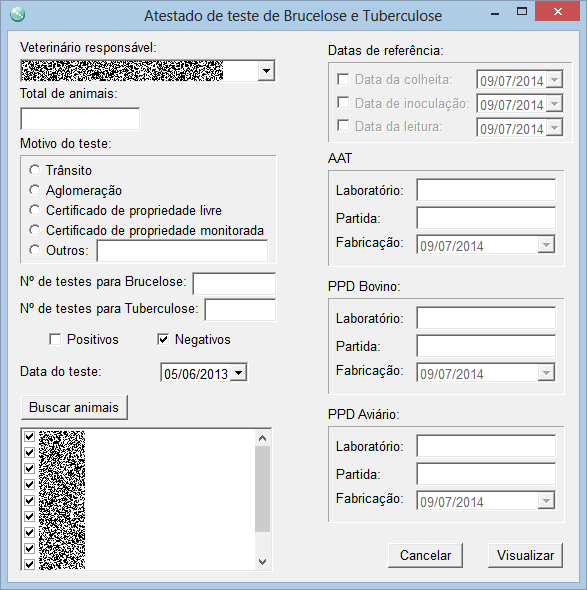Open PPD Aviário Fabricação date dropdown
Screen dimensions: 587x590
[x=546, y=501]
